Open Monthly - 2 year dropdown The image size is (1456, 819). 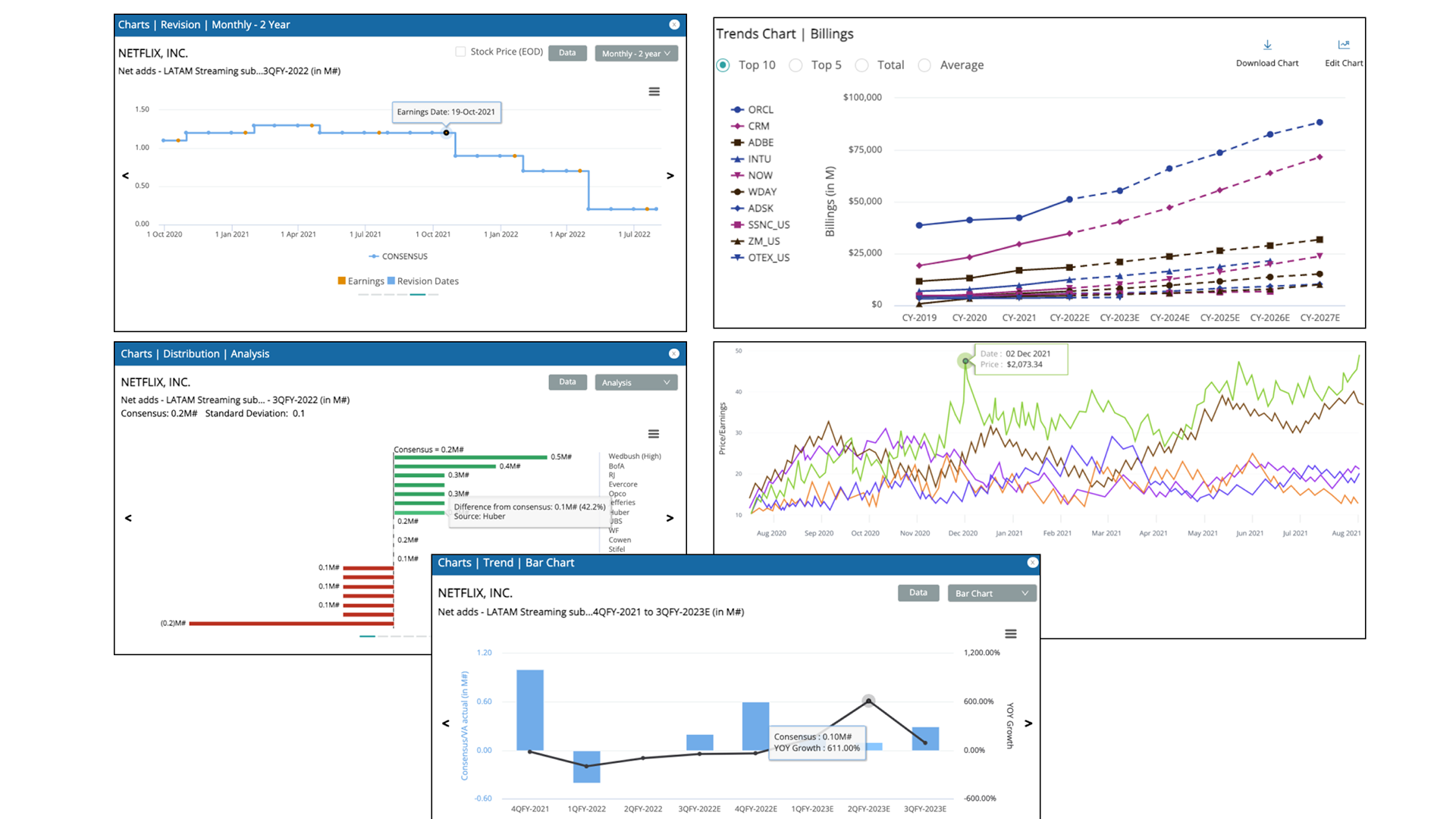636,54
